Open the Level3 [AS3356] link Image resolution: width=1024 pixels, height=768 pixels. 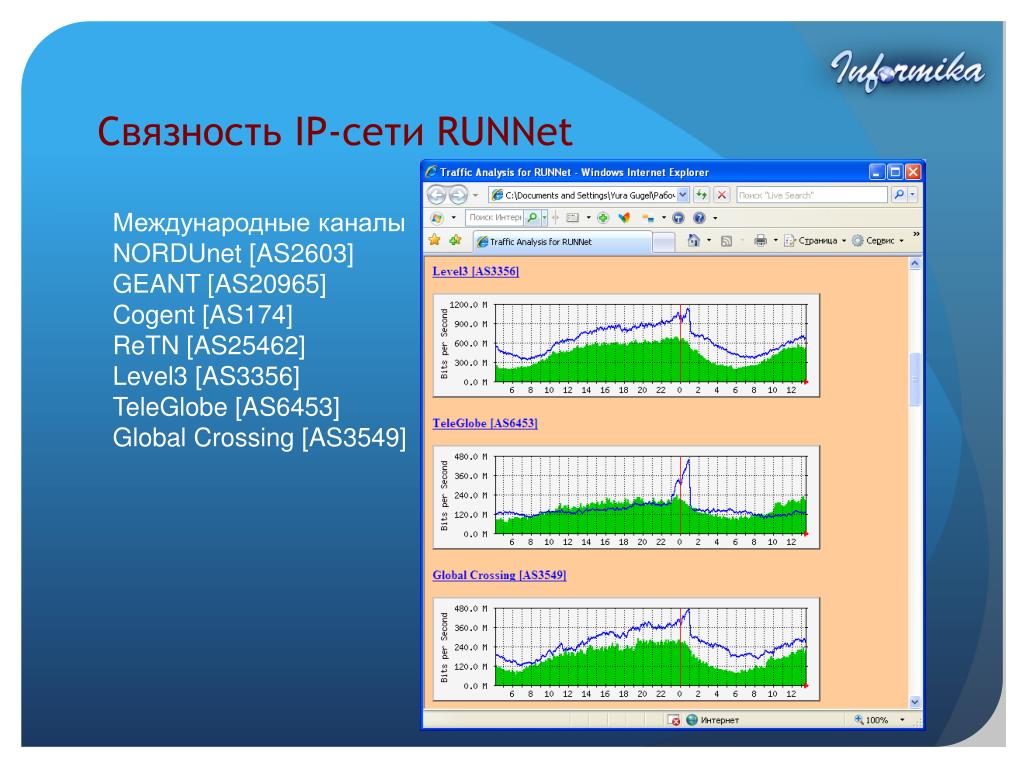(475, 271)
